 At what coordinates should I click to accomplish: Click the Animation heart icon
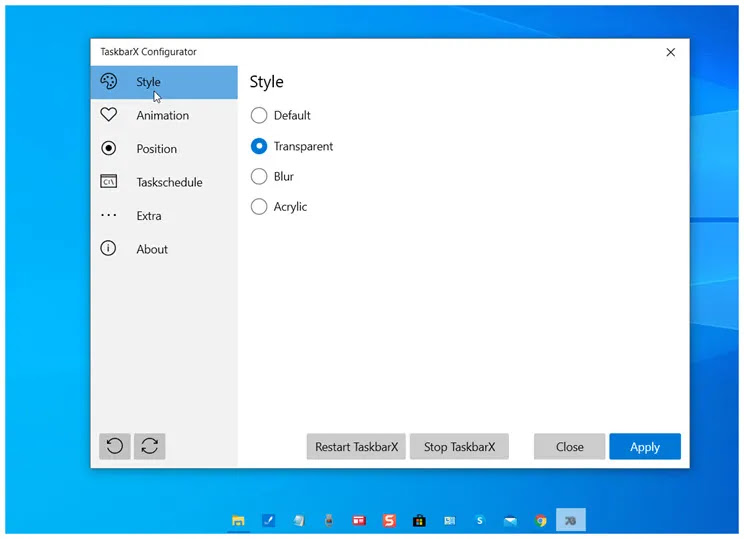(x=109, y=115)
